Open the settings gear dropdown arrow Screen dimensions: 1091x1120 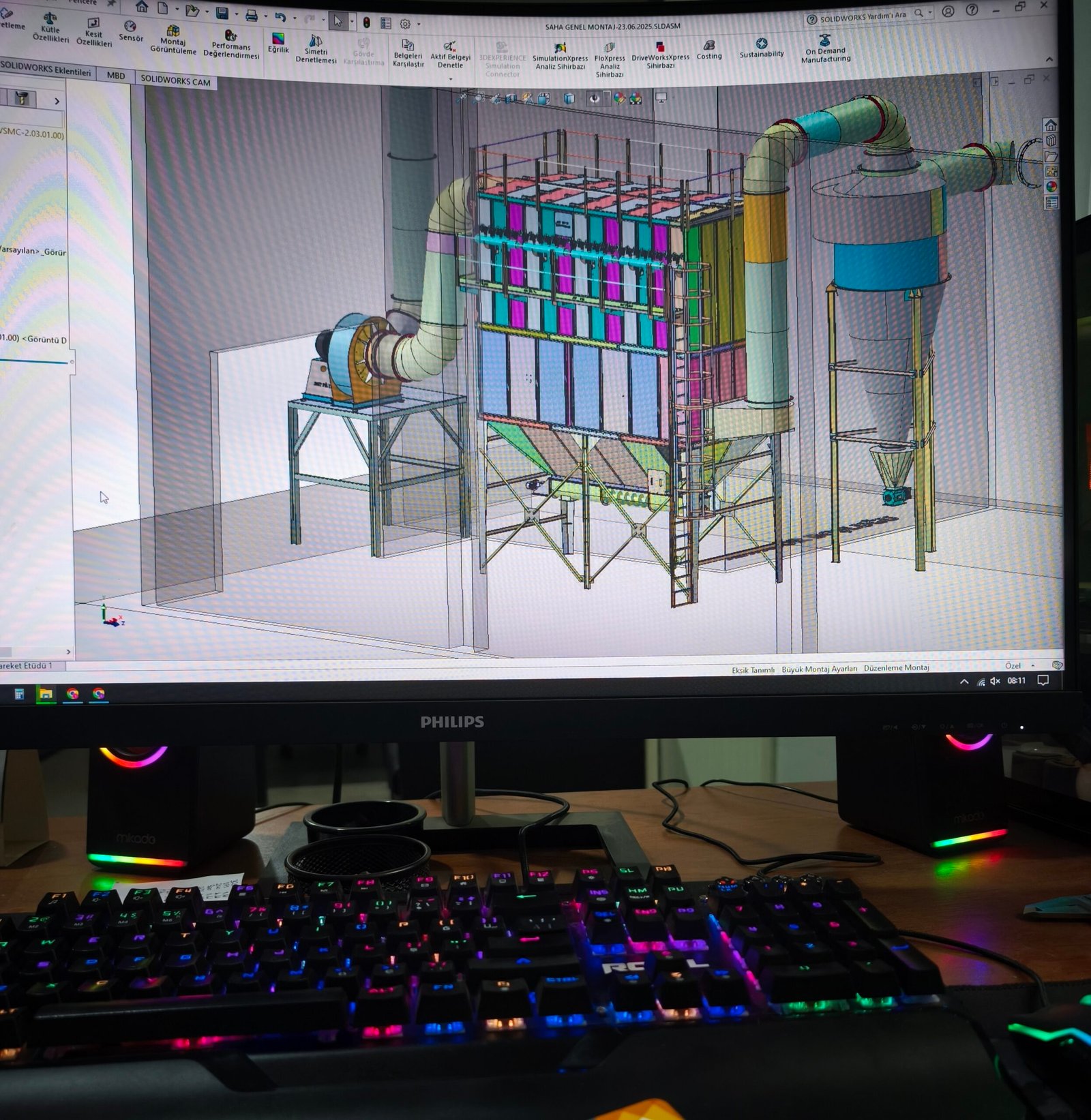419,24
